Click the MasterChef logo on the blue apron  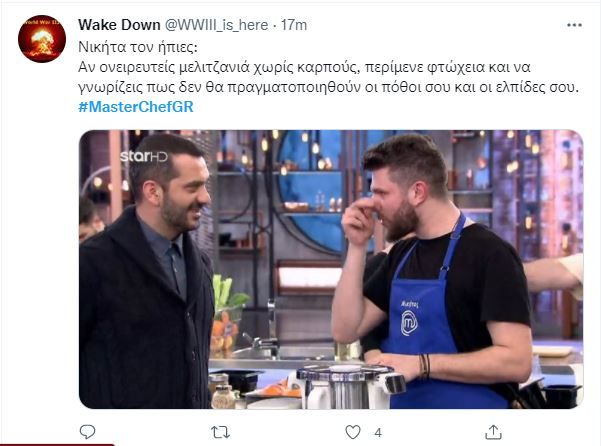point(409,322)
